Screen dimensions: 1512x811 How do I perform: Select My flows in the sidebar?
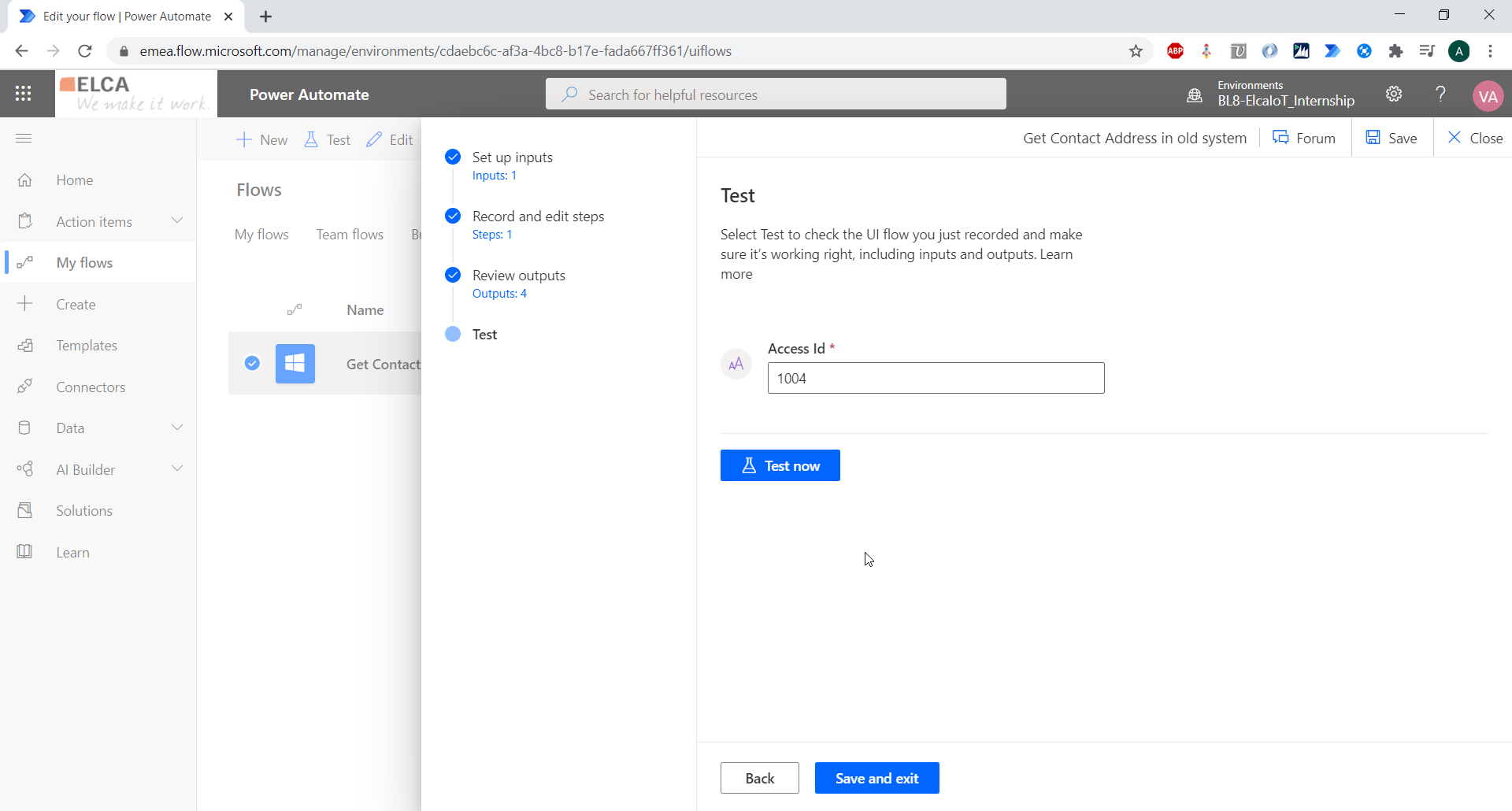pos(84,263)
